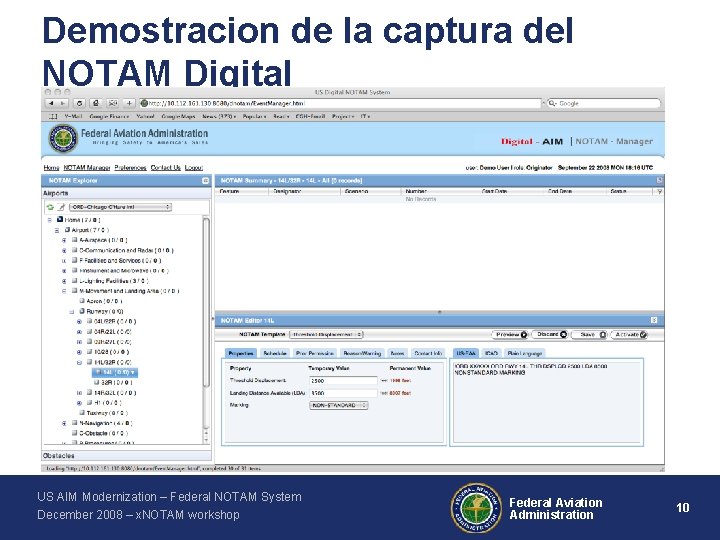Image resolution: width=720 pixels, height=540 pixels.
Task: Click the Discard button
Action: pyautogui.click(x=550, y=335)
